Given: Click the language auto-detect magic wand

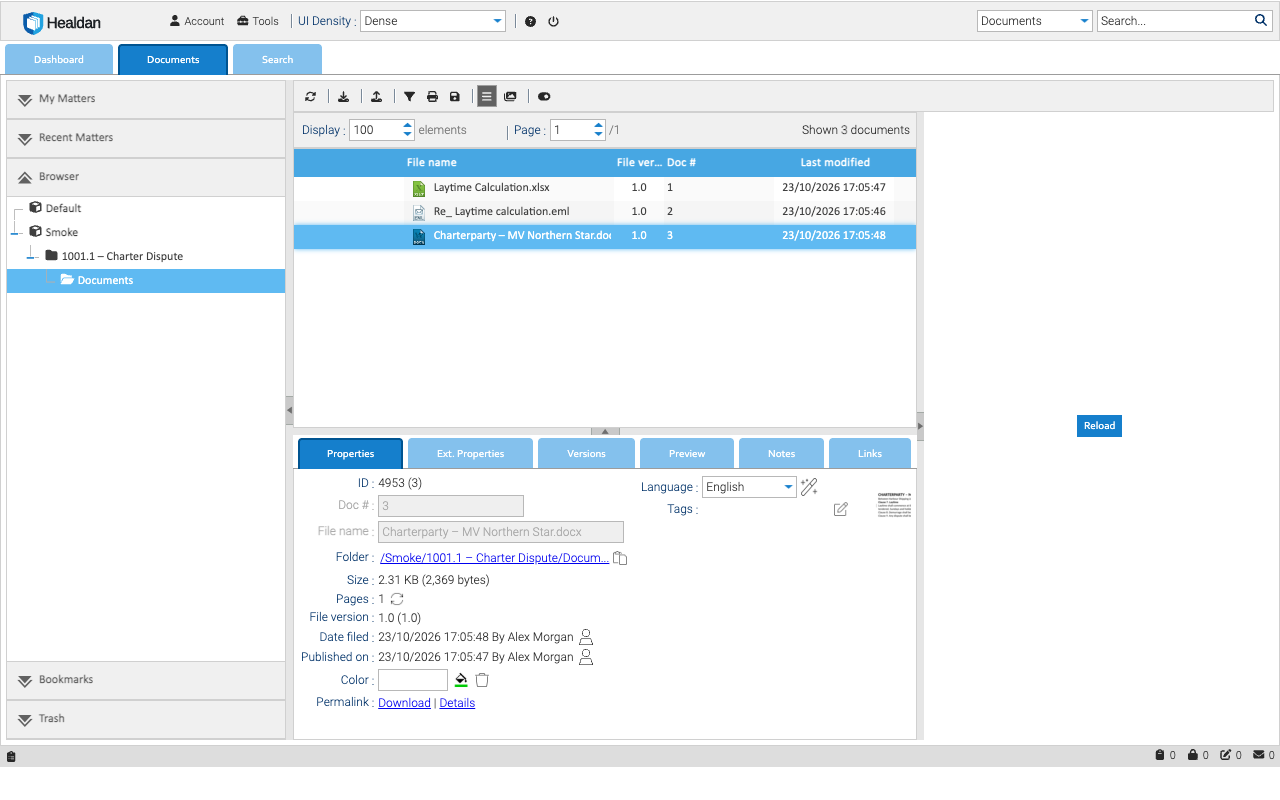Looking at the screenshot, I should pyautogui.click(x=809, y=487).
